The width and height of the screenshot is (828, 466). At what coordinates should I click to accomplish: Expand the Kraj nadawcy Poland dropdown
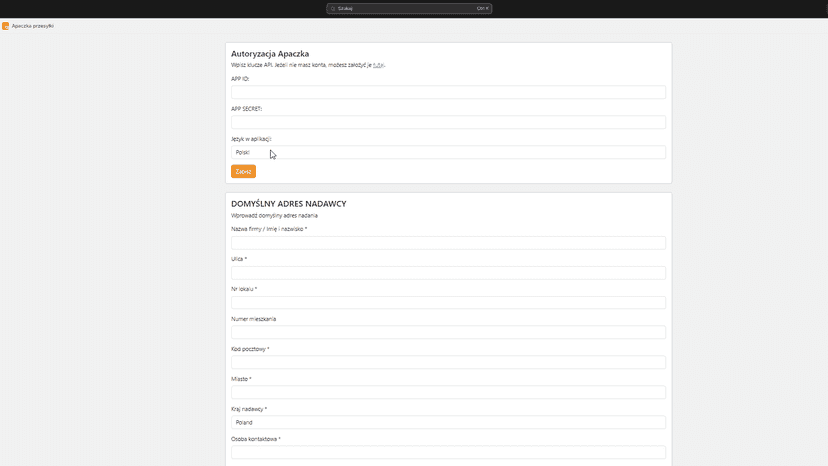448,422
